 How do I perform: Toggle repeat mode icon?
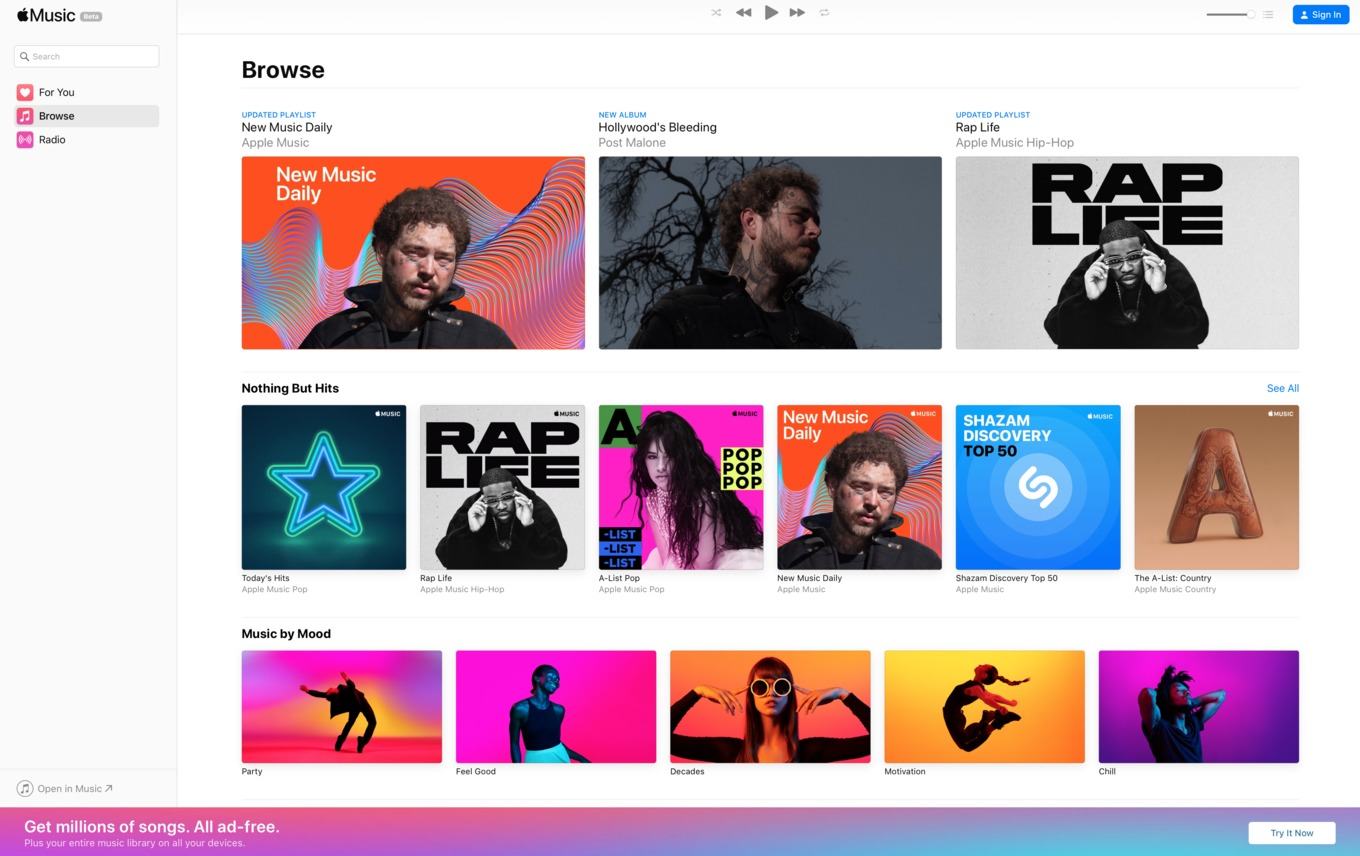pyautogui.click(x=824, y=13)
